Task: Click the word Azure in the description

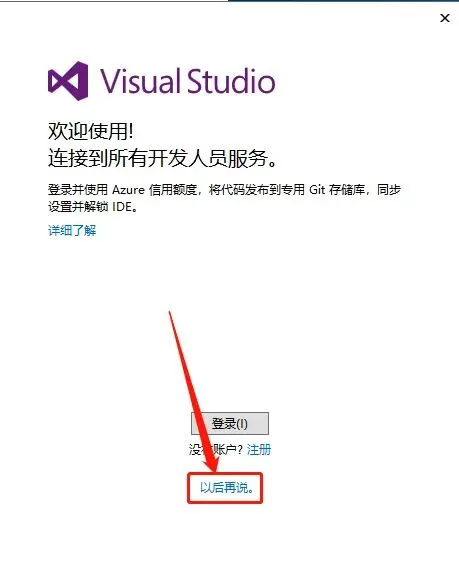Action: pos(128,189)
